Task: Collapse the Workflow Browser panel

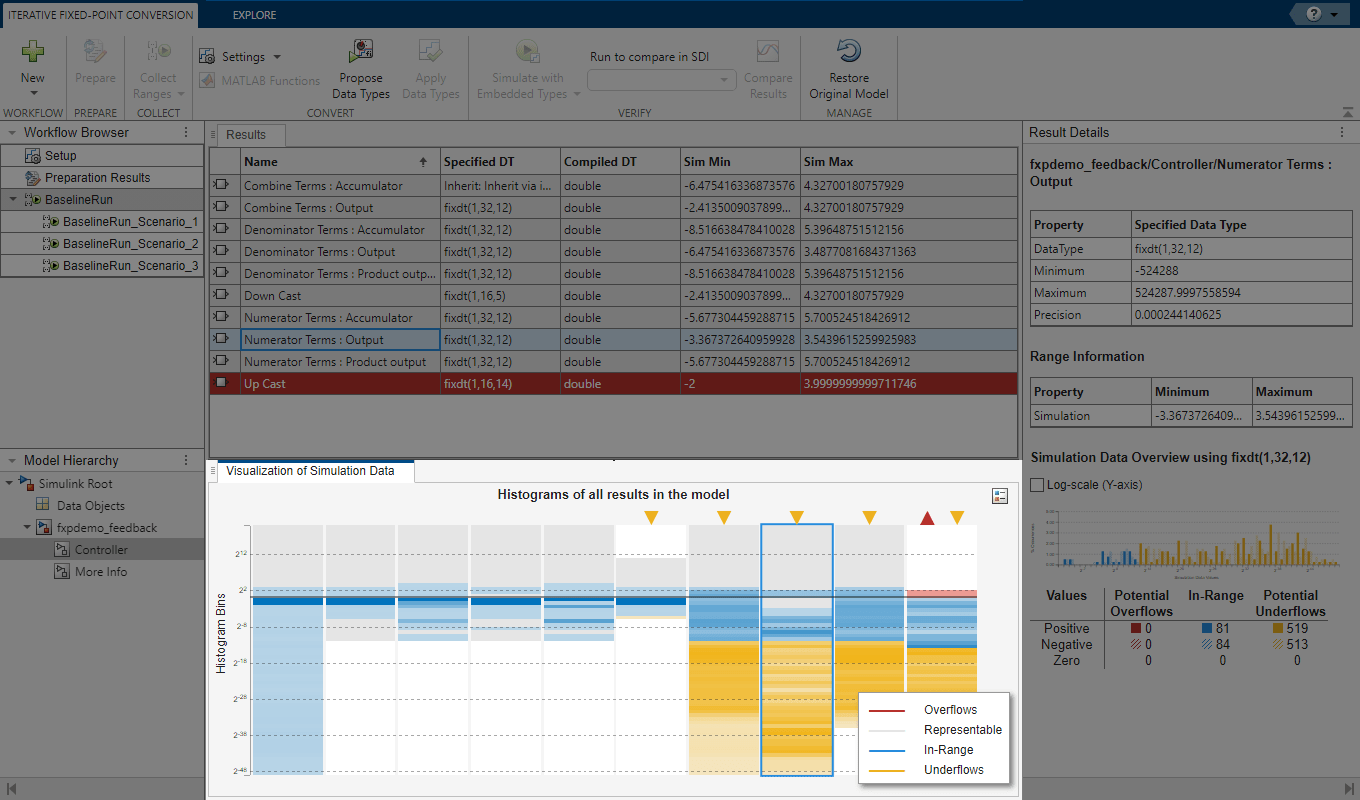Action: pos(12,132)
